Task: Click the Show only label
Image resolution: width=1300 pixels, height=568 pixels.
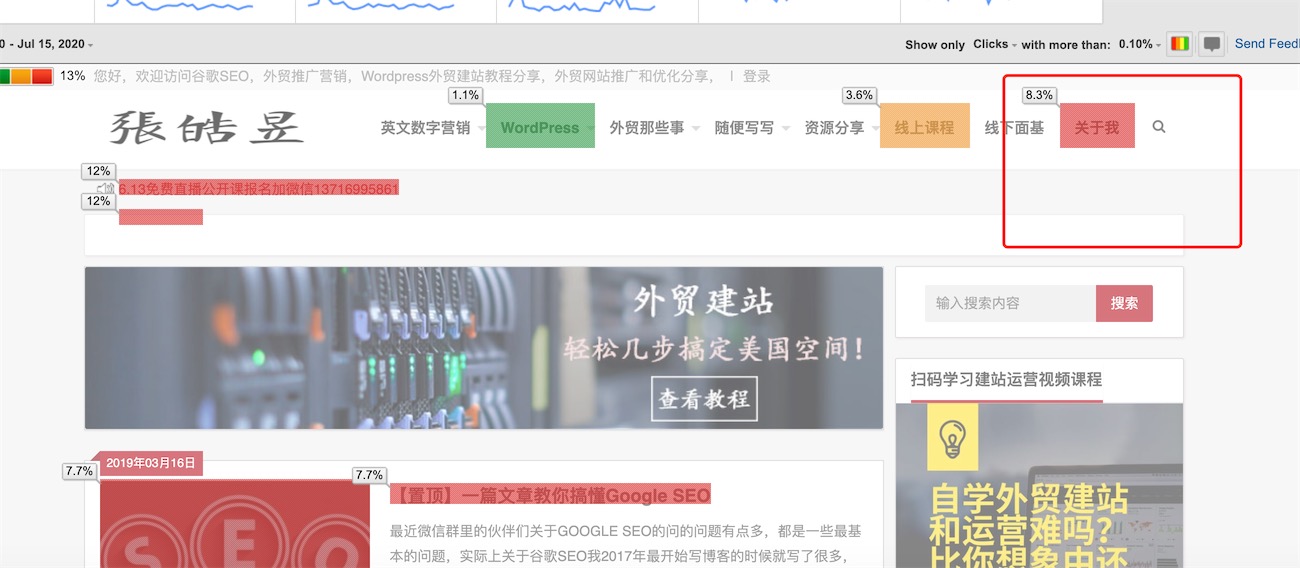Action: [935, 44]
